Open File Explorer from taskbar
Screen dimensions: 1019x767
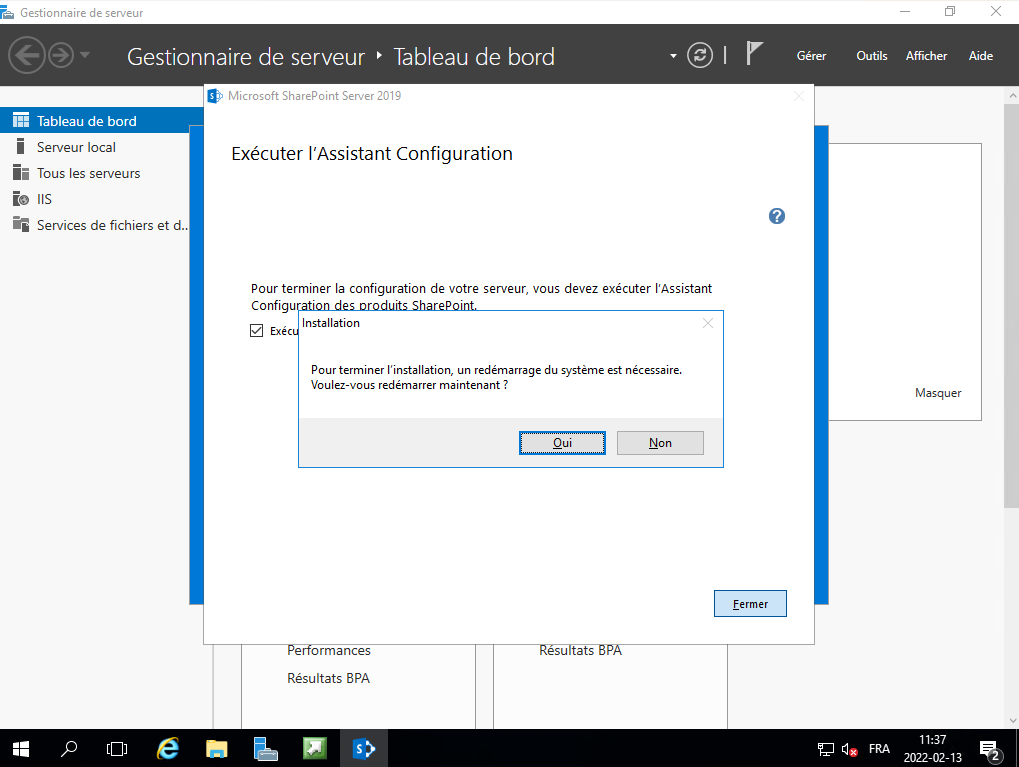pos(216,749)
